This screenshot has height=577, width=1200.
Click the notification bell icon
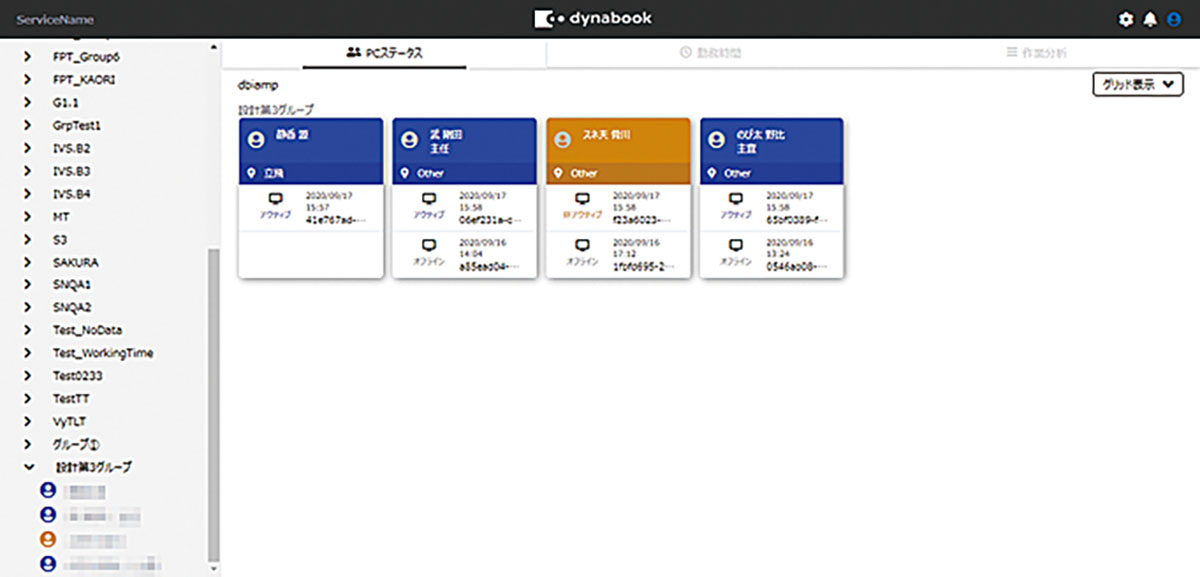[x=1150, y=19]
